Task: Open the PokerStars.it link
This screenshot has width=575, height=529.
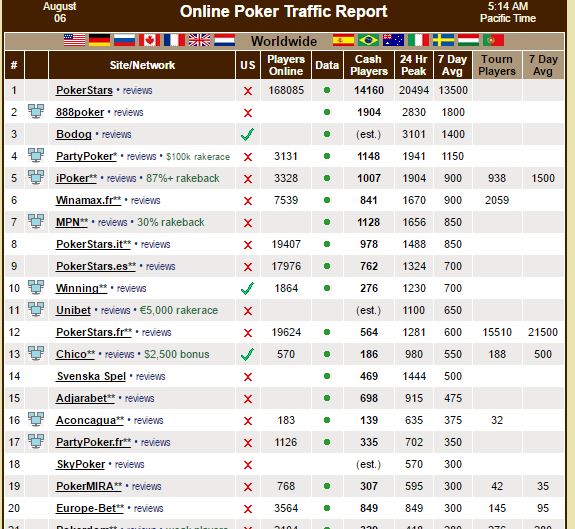Action: (x=93, y=244)
